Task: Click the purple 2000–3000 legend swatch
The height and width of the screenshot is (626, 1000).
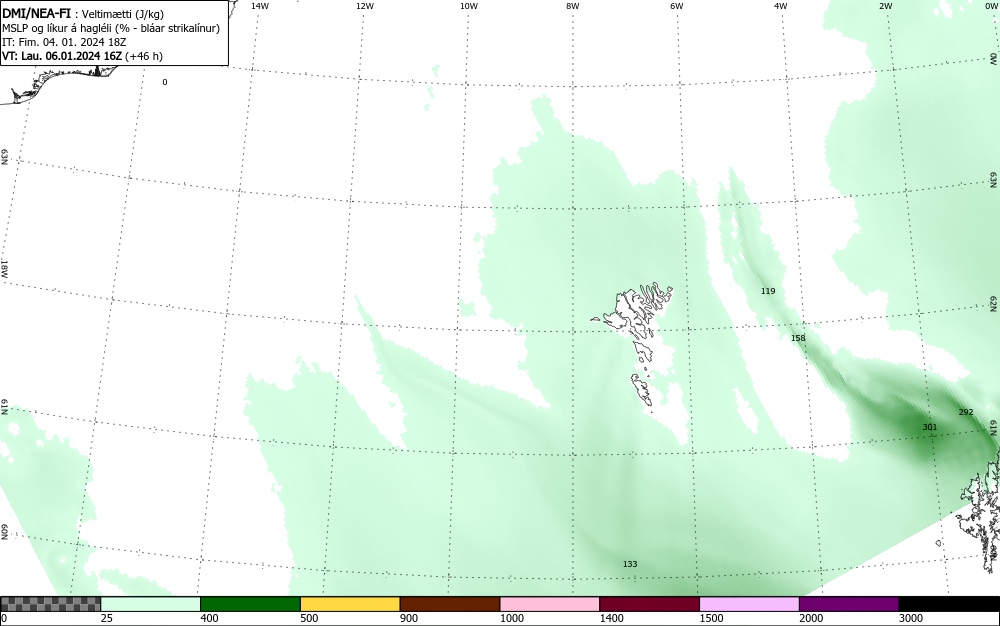Action: click(849, 604)
